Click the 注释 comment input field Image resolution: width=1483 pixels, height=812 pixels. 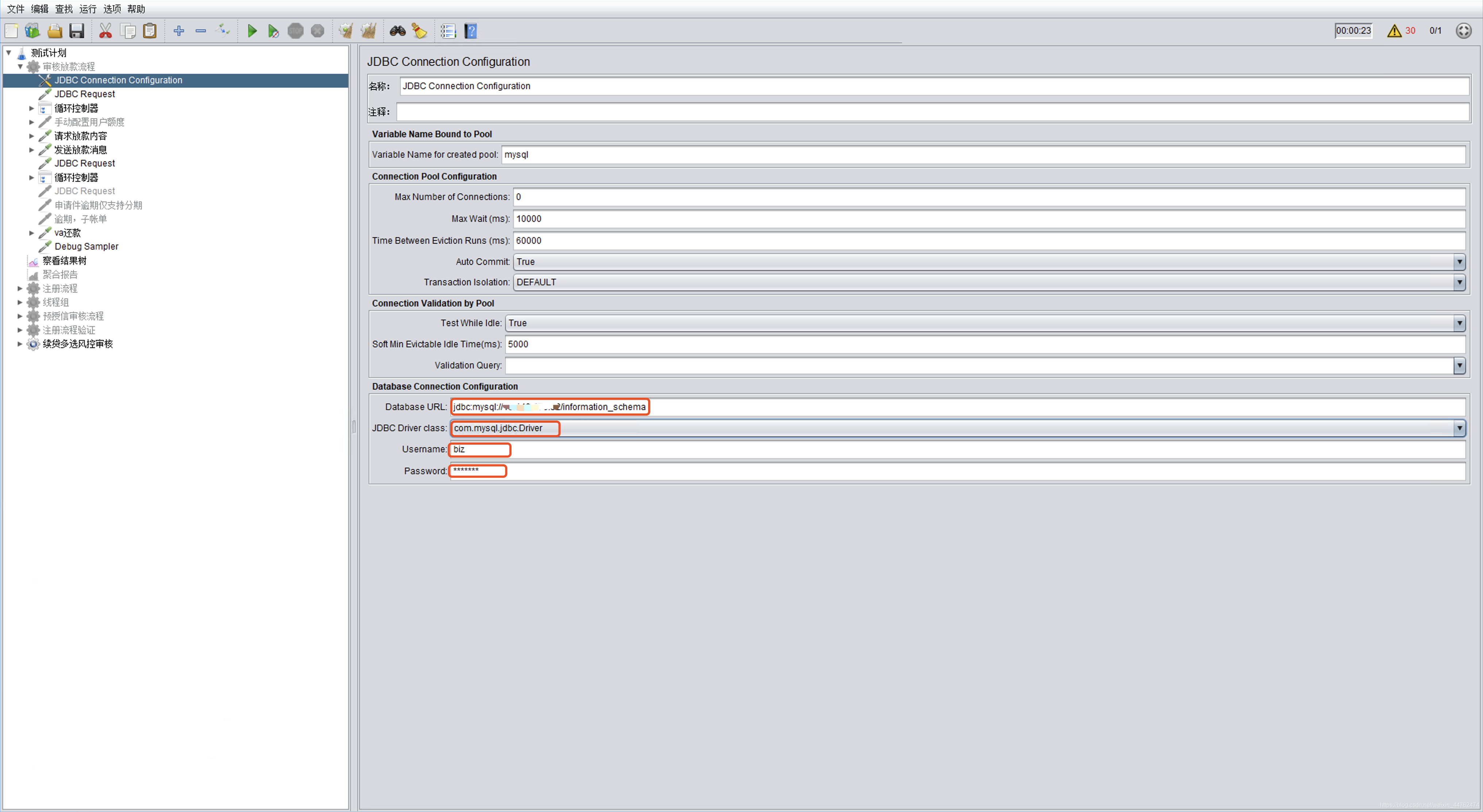[x=932, y=112]
